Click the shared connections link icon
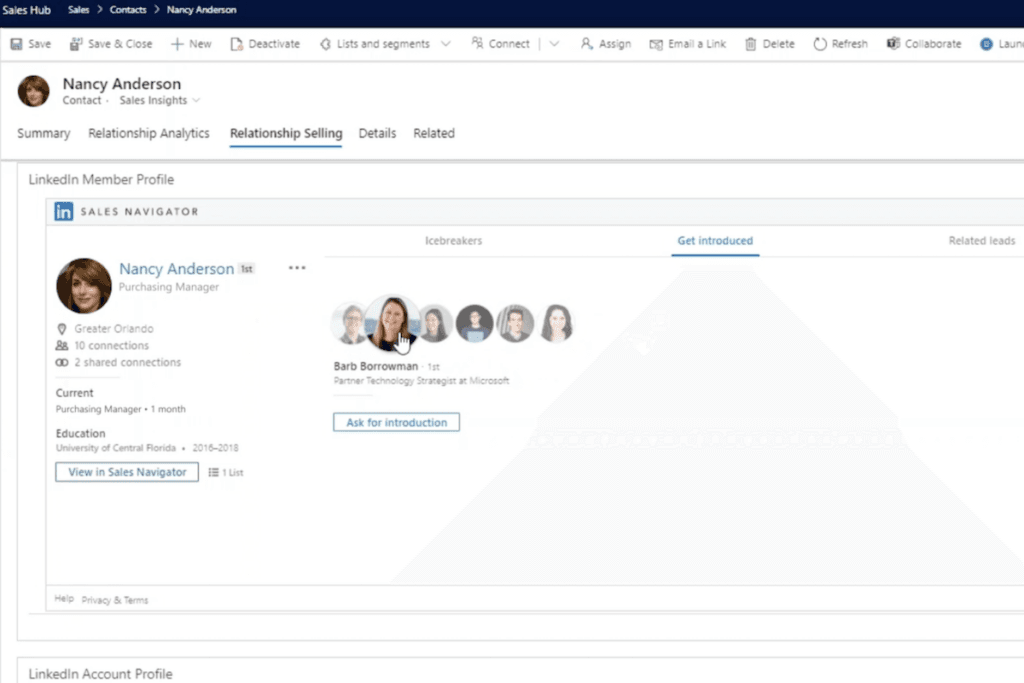1024x683 pixels. click(x=62, y=362)
